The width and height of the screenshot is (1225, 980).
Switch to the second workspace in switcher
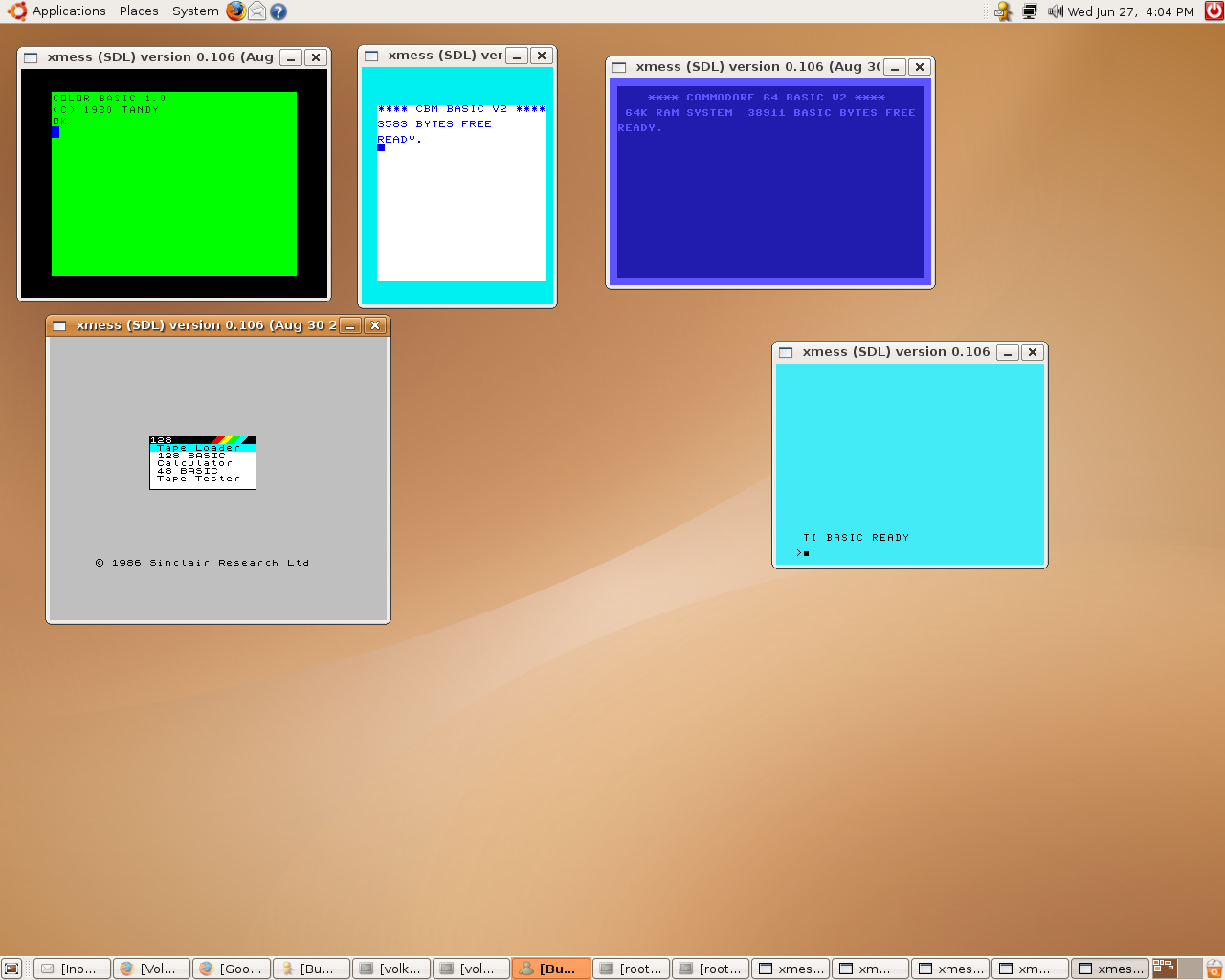(x=1190, y=969)
